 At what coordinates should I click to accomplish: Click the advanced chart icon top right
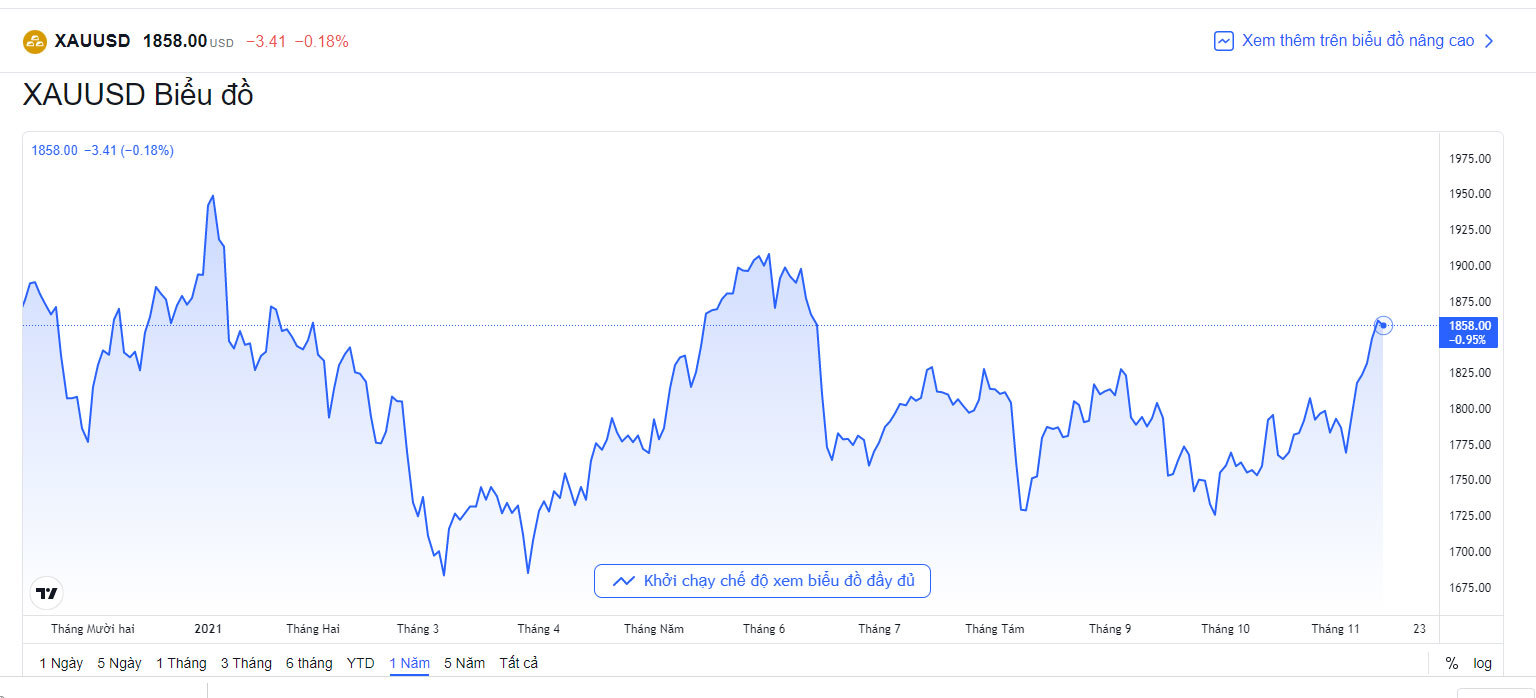1223,41
